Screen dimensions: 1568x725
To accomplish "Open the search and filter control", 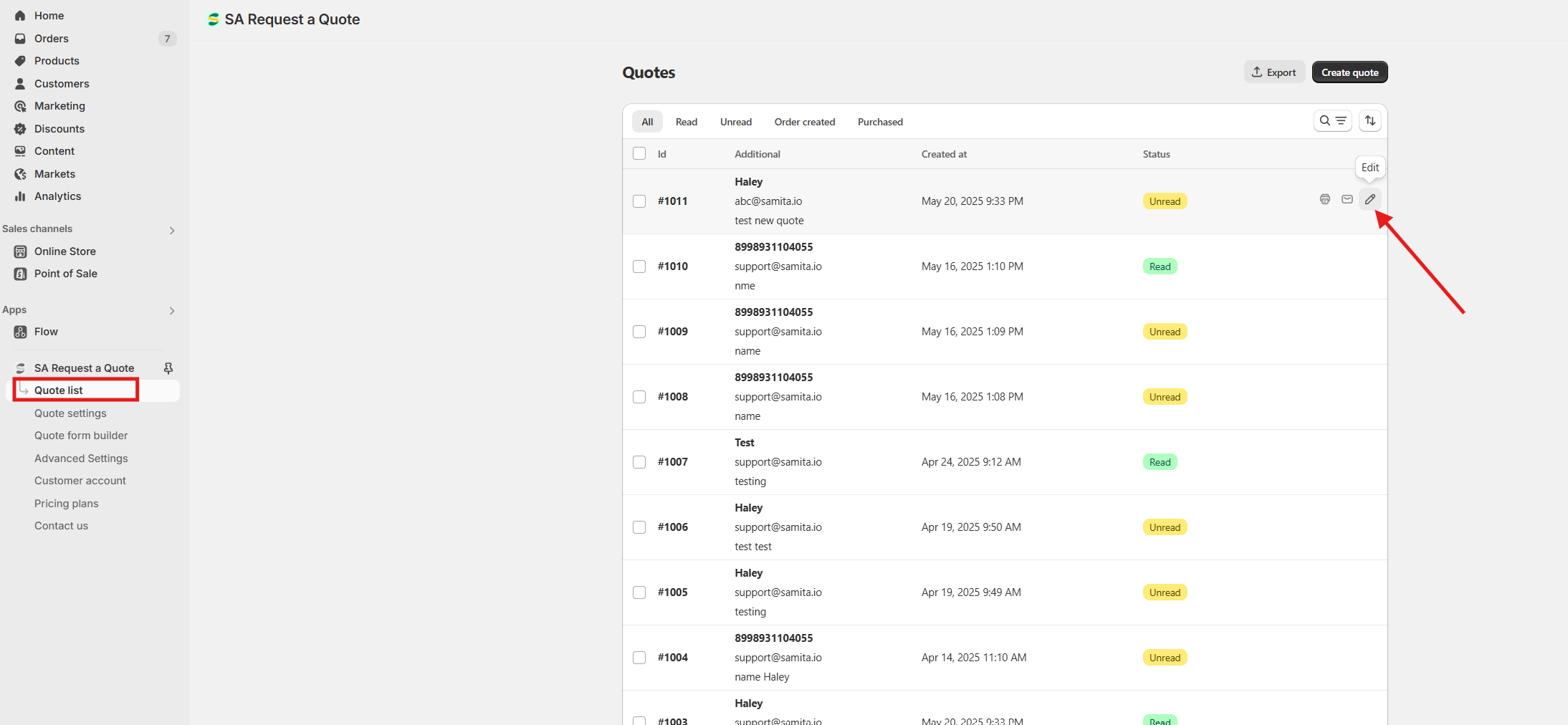I will pos(1333,121).
